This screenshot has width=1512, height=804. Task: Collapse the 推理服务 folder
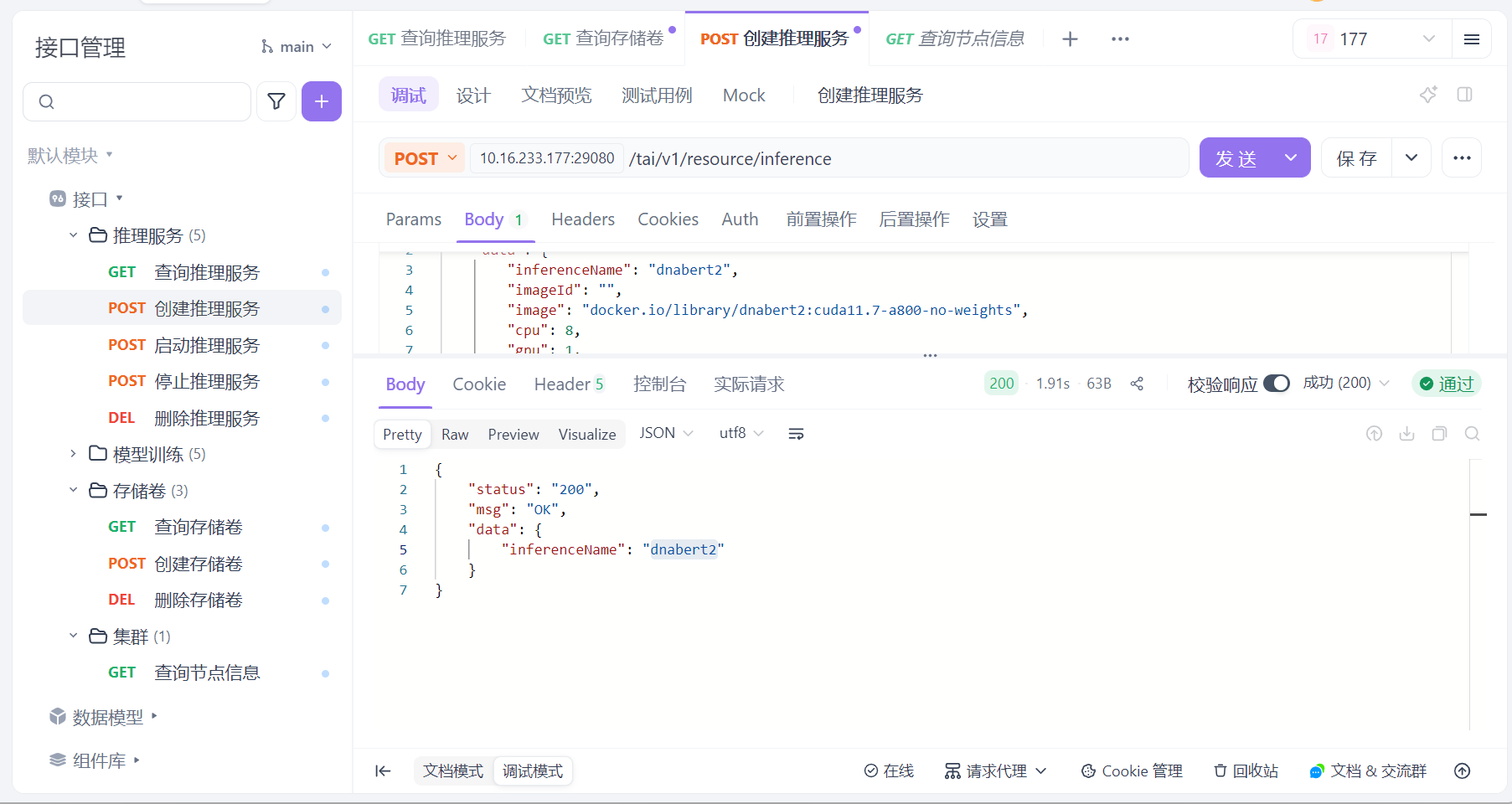(73, 235)
